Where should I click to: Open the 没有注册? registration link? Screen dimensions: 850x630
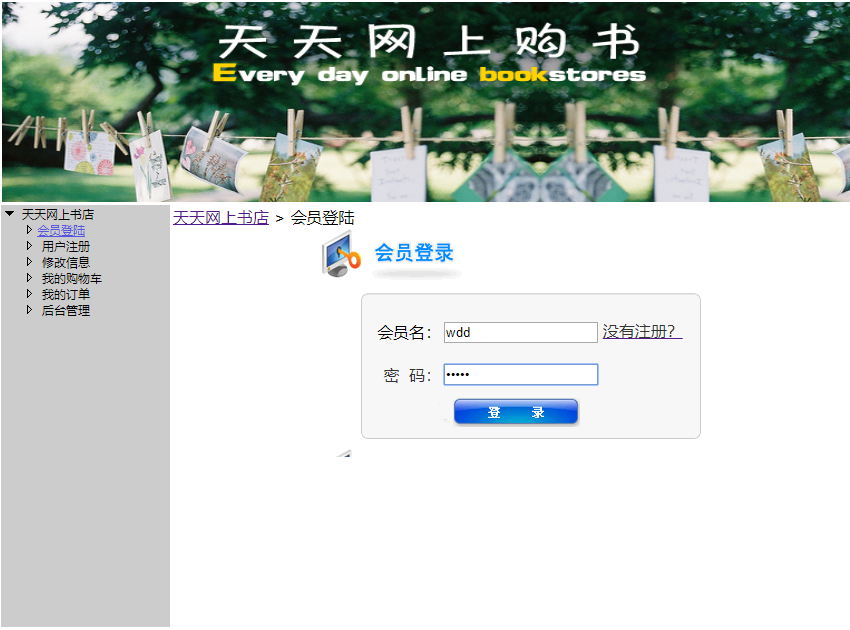pyautogui.click(x=642, y=332)
